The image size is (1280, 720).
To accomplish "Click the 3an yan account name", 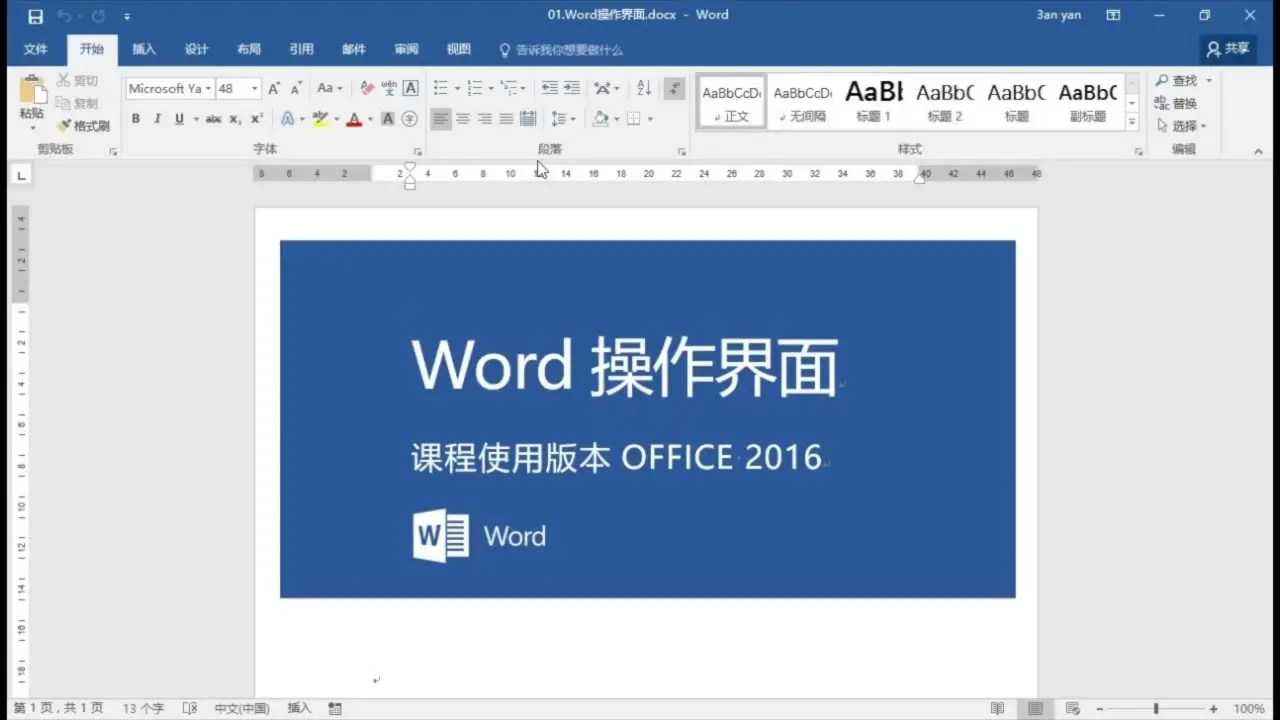I will [x=1059, y=15].
